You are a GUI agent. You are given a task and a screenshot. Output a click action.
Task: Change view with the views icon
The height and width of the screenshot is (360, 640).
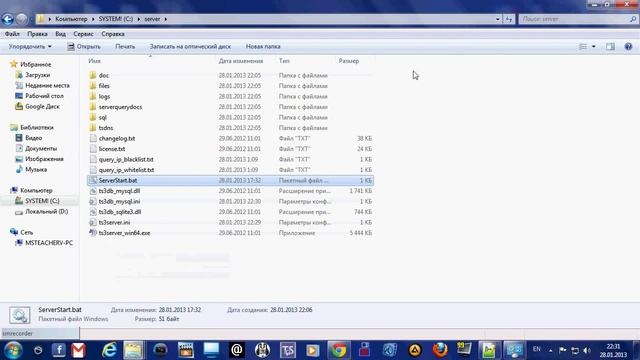click(583, 47)
